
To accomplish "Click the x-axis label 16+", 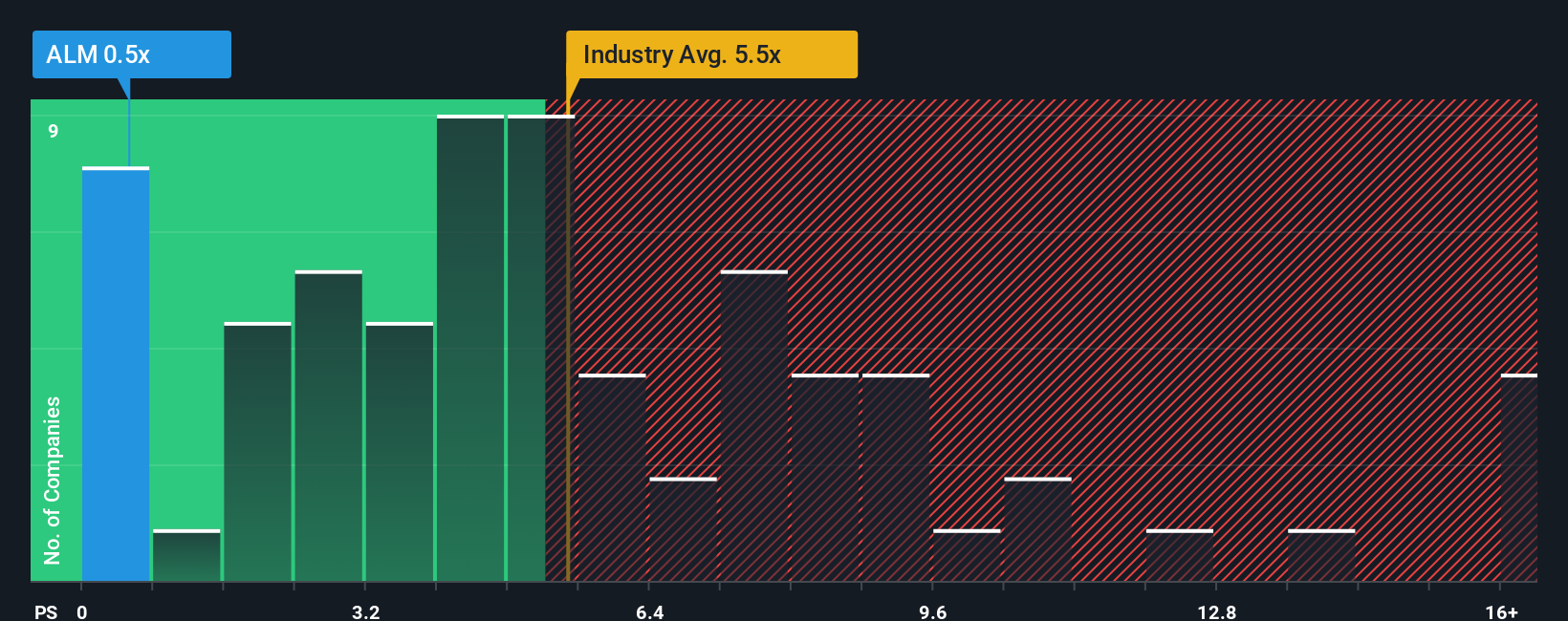I will tap(1501, 611).
